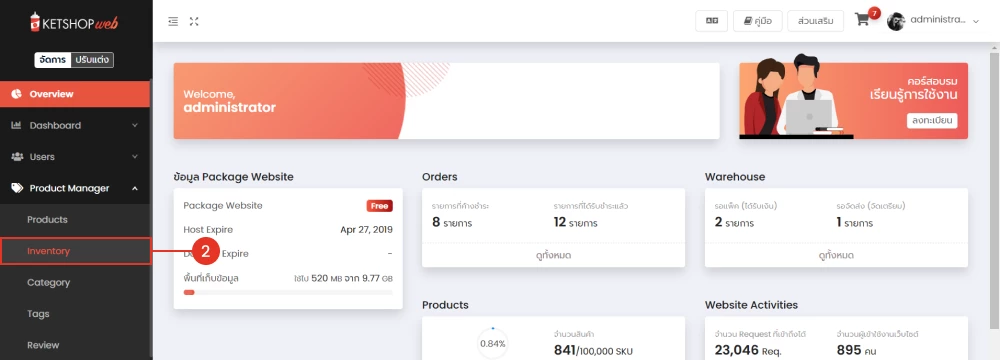Switch to ปรับแต่ง mode toggle
The width and height of the screenshot is (1000, 360).
click(x=92, y=60)
